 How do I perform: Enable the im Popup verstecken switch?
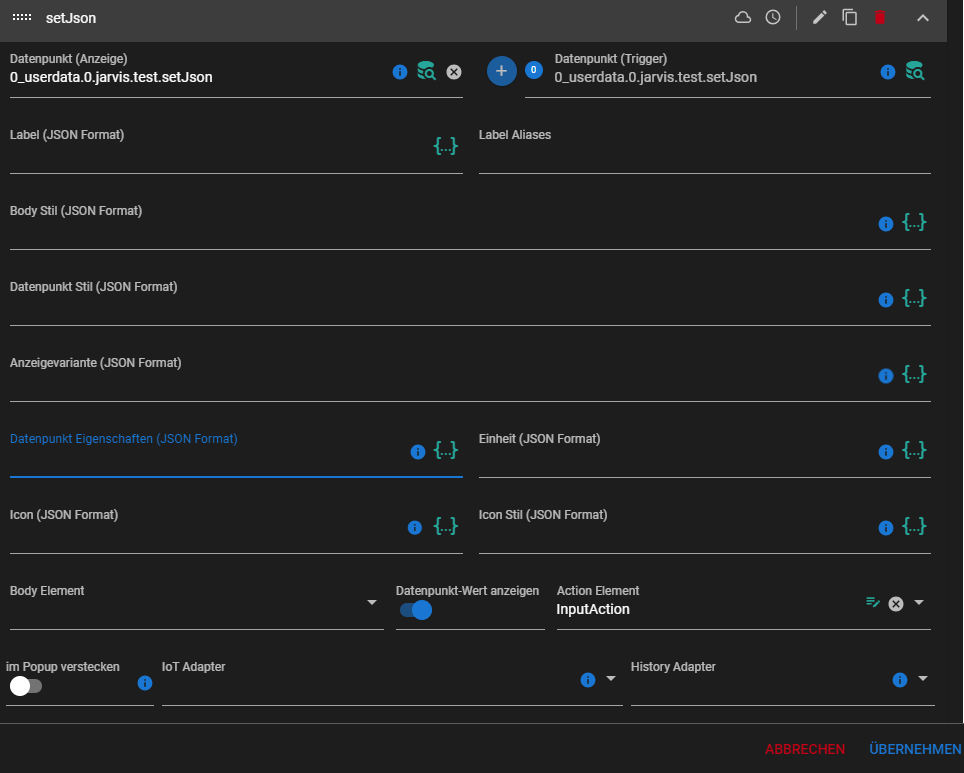tap(26, 686)
